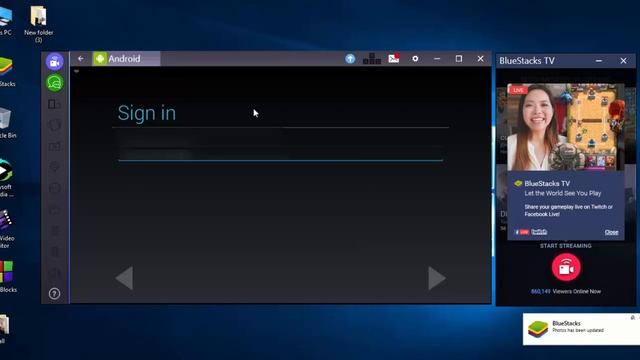Select the Android tab
The image size is (640, 360).
(126, 59)
